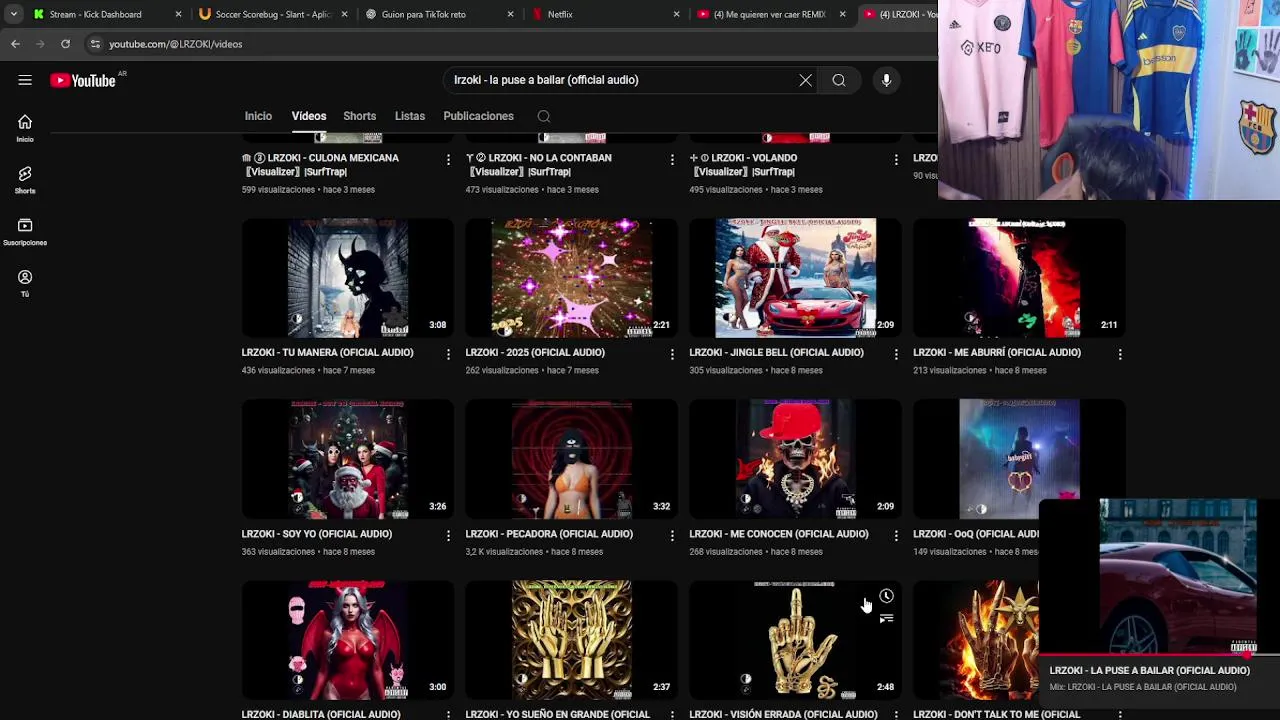Seek on miniplayer red progress bar
Screen dimensions: 1280x720
1160,656
